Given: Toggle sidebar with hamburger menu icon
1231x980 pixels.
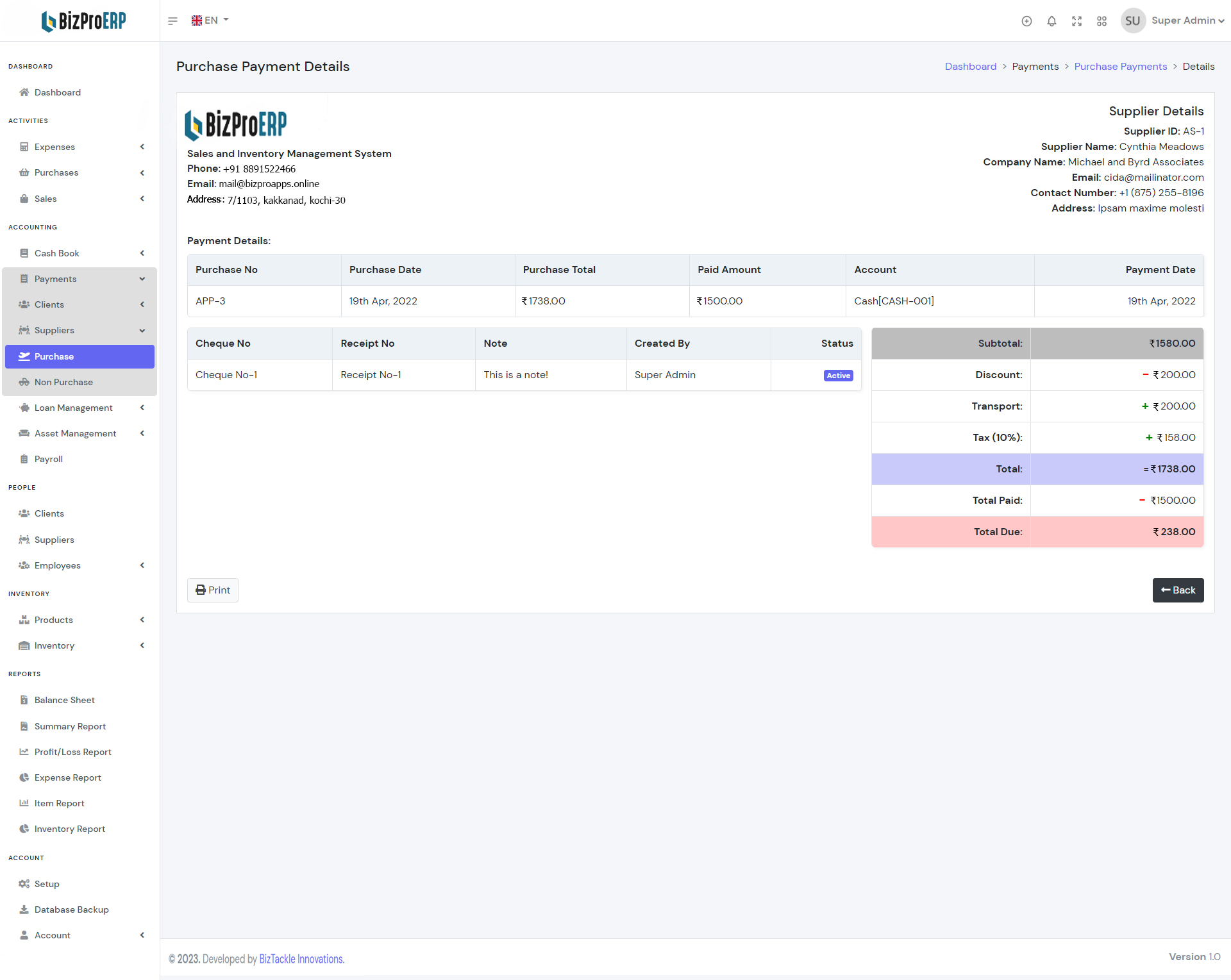Looking at the screenshot, I should [x=172, y=21].
